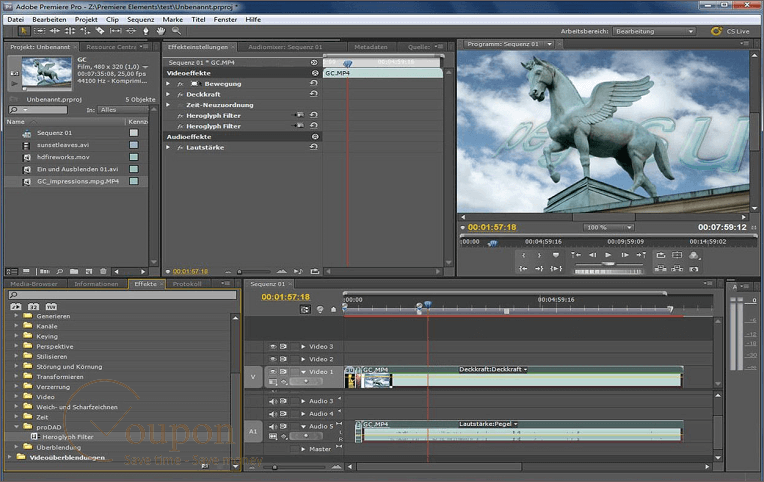Step back one frame in Program monitor
This screenshot has width=764, height=482.
point(592,255)
